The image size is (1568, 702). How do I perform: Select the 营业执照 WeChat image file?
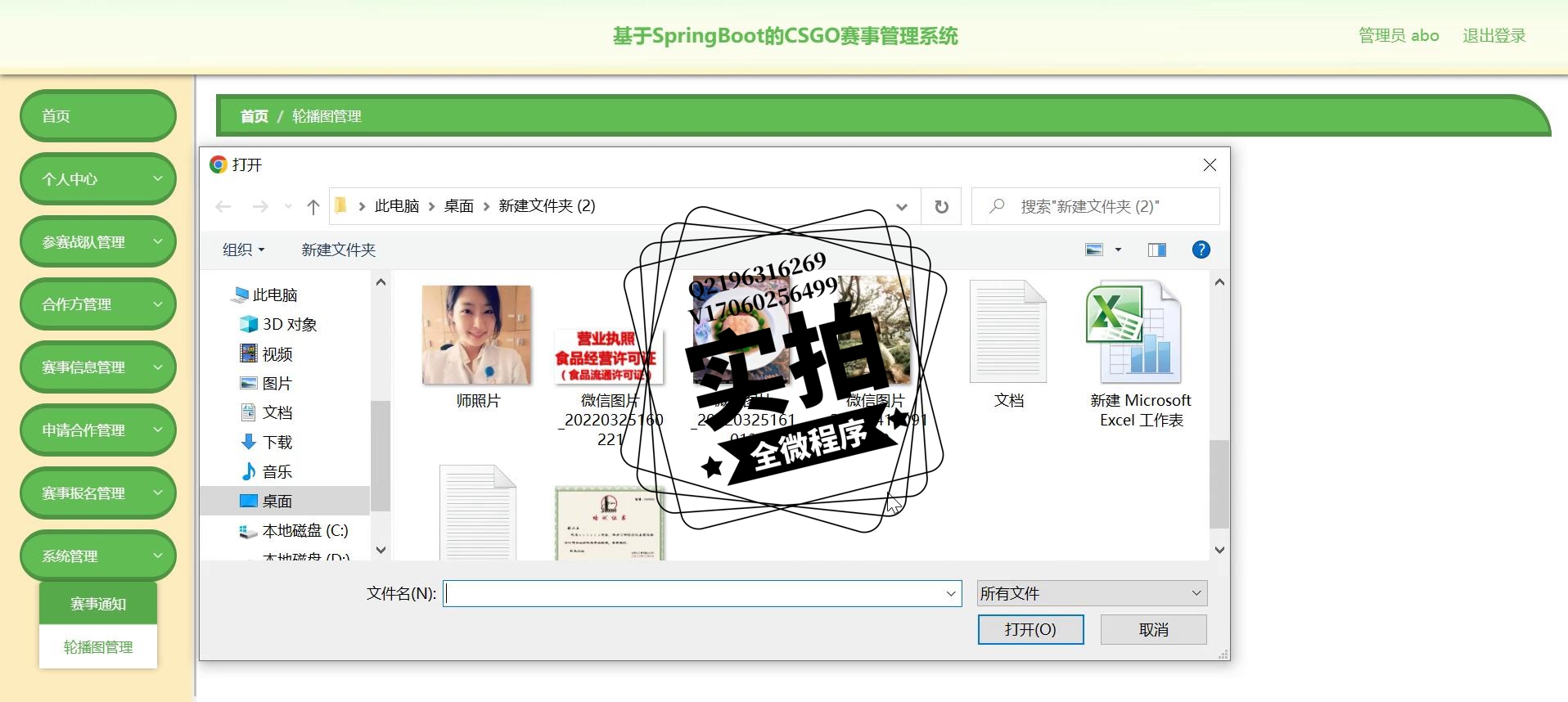[x=610, y=388]
